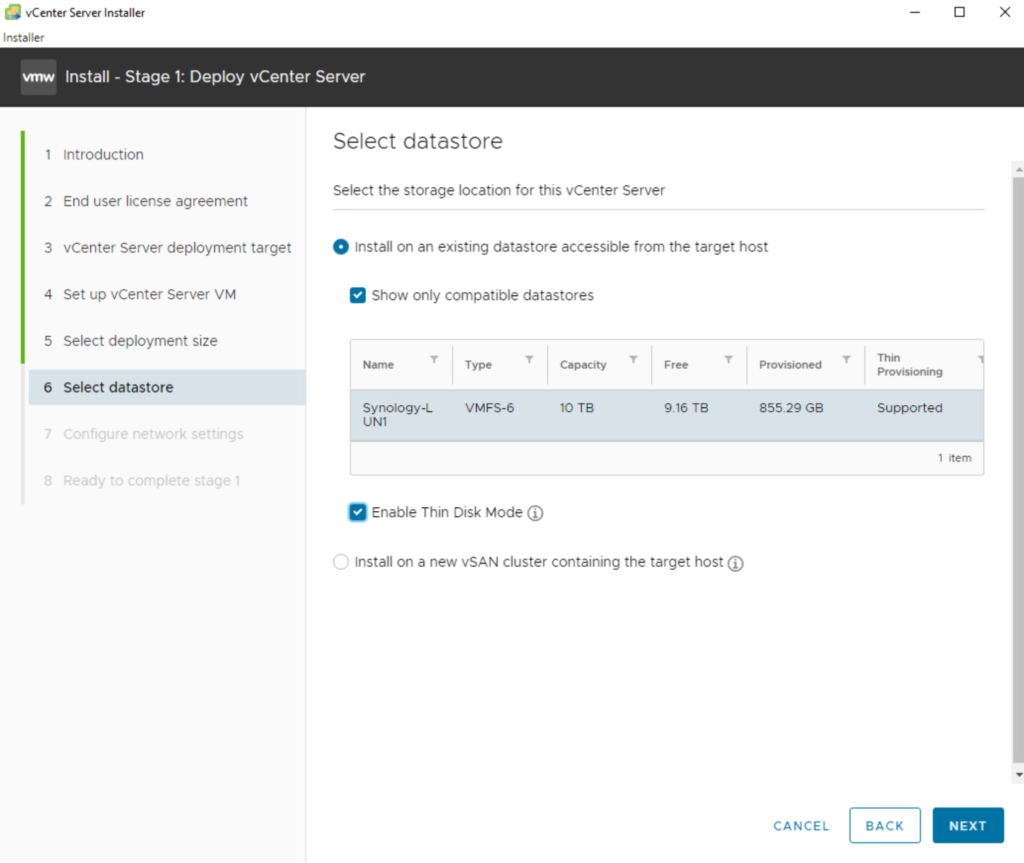Click the filter icon in Name column
The image size is (1024, 863).
pos(434,360)
